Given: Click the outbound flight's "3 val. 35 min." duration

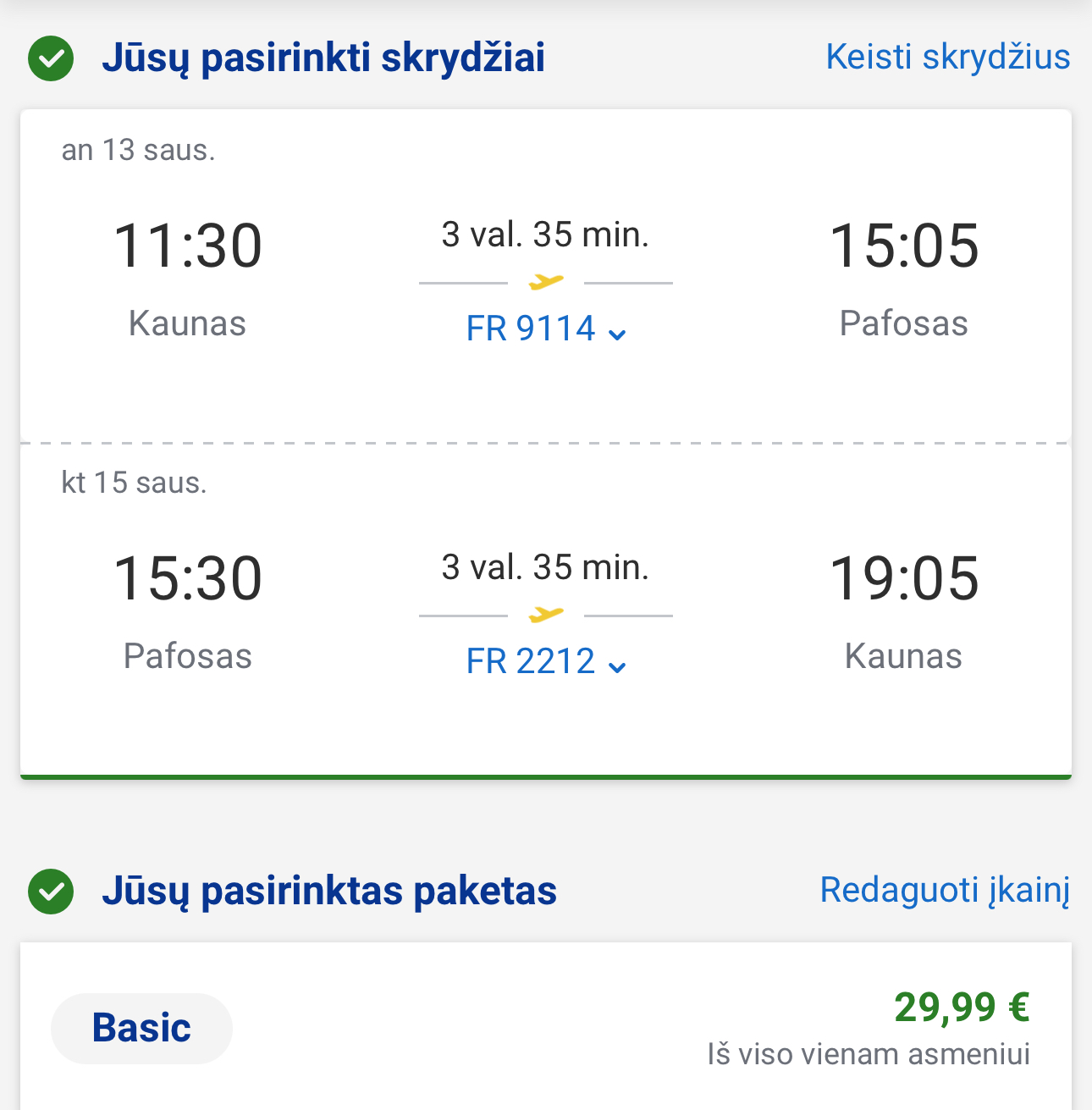Looking at the screenshot, I should (x=545, y=235).
